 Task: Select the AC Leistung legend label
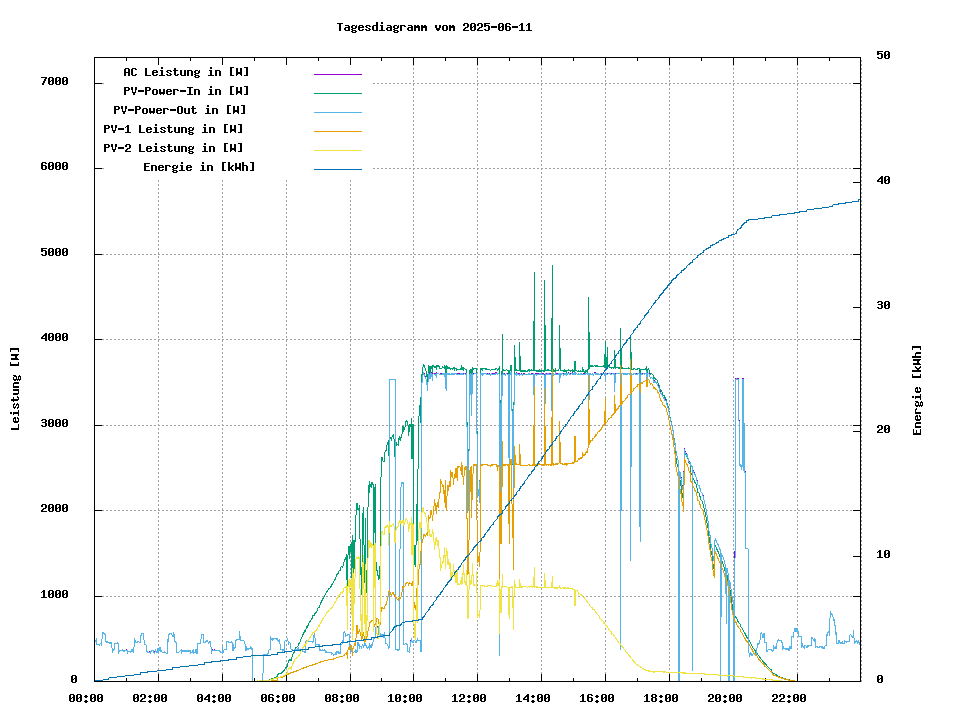click(x=186, y=72)
